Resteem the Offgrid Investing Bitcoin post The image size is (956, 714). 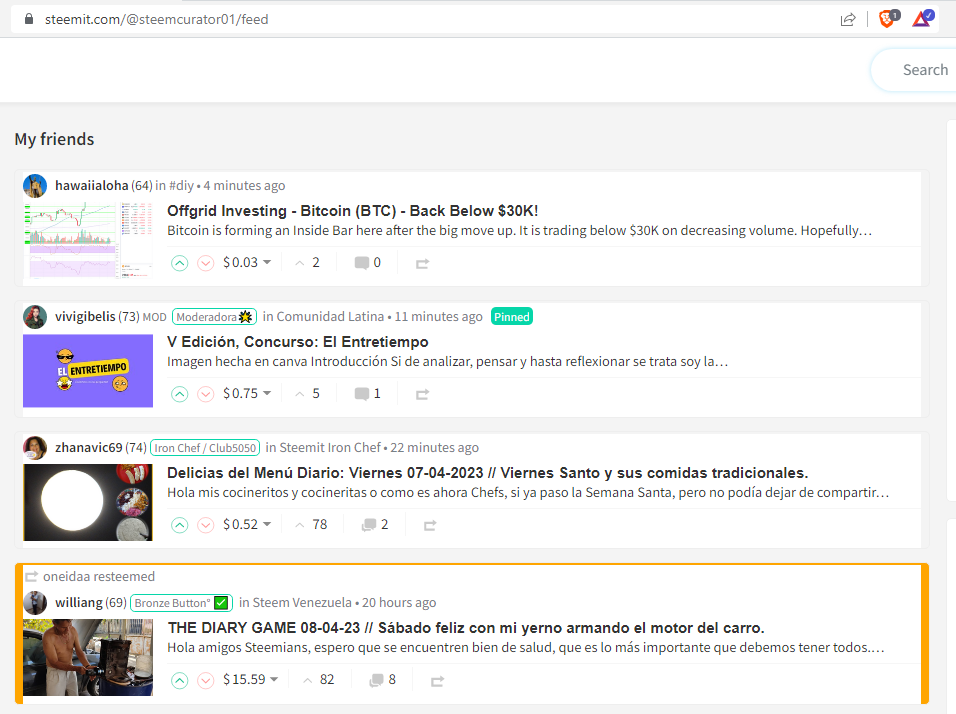422,263
